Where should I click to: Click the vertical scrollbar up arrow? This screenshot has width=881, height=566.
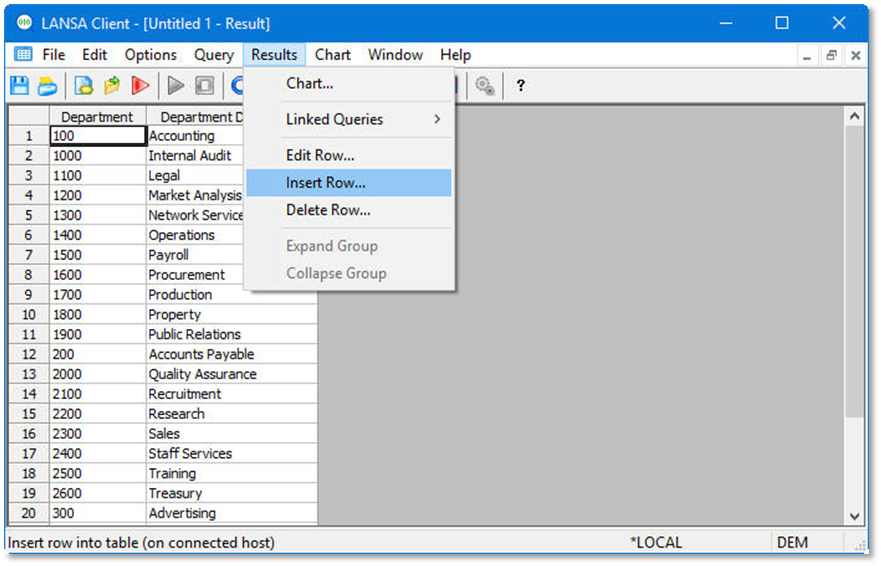point(855,116)
